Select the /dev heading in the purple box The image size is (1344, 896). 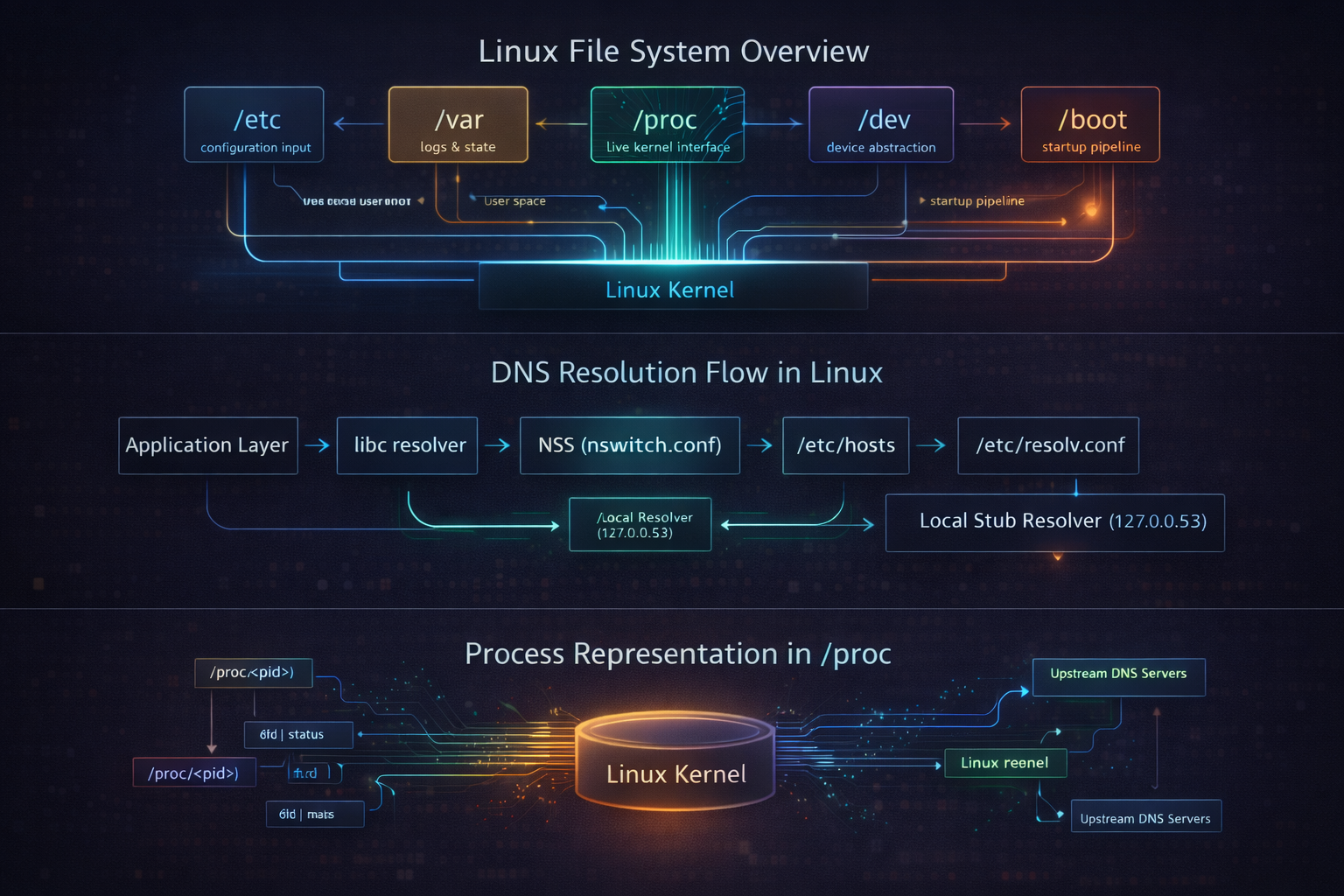(884, 120)
